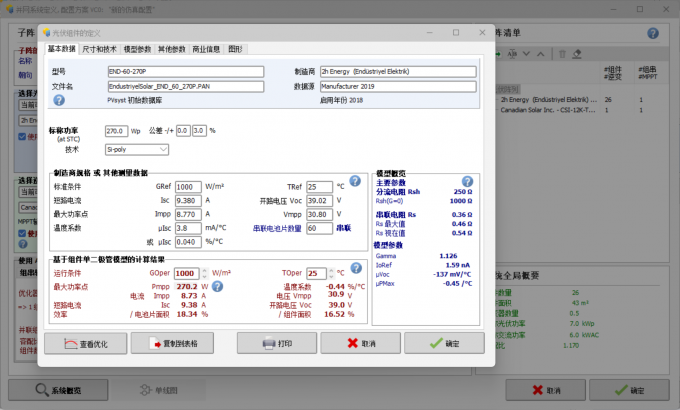680x410 pixels.
Task: Click GOper field 1000
Action: click(x=187, y=273)
